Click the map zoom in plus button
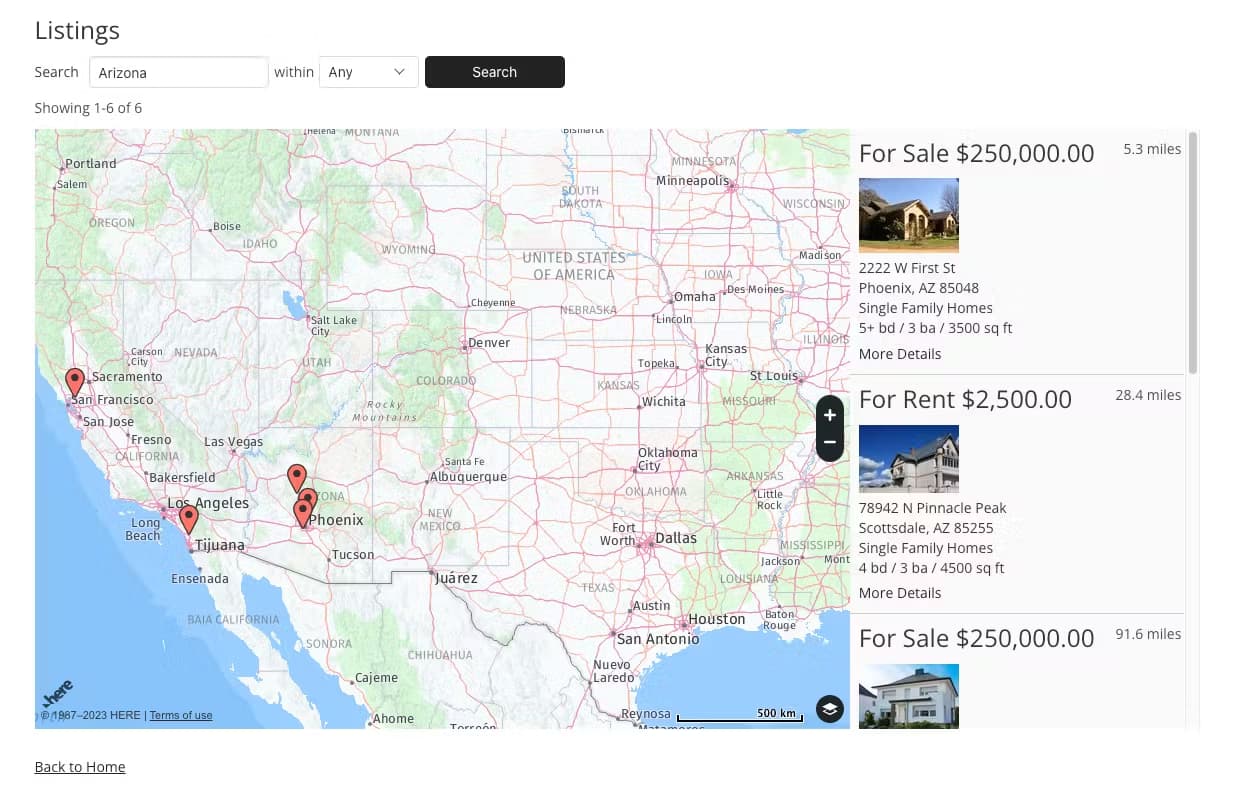This screenshot has width=1240, height=802. [x=829, y=415]
